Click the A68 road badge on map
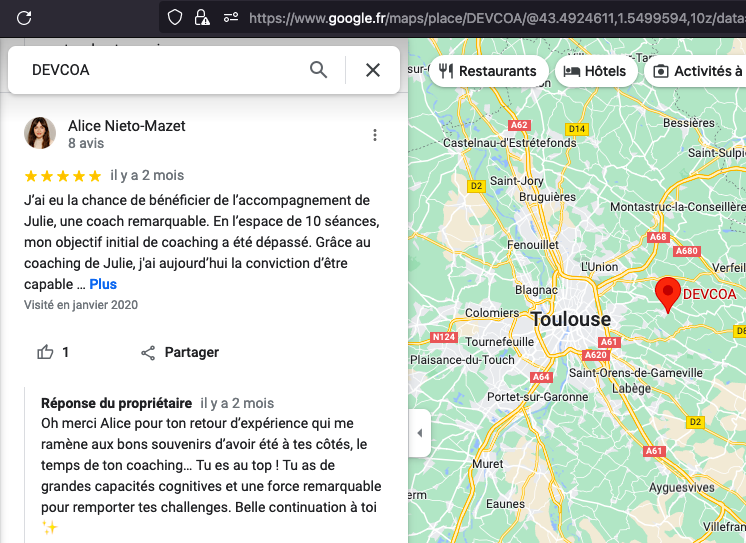The height and width of the screenshot is (543, 746). point(658,237)
